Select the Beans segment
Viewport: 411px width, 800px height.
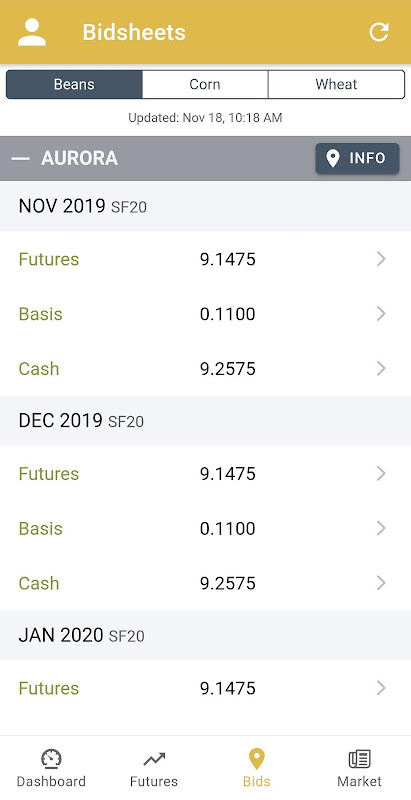74,84
